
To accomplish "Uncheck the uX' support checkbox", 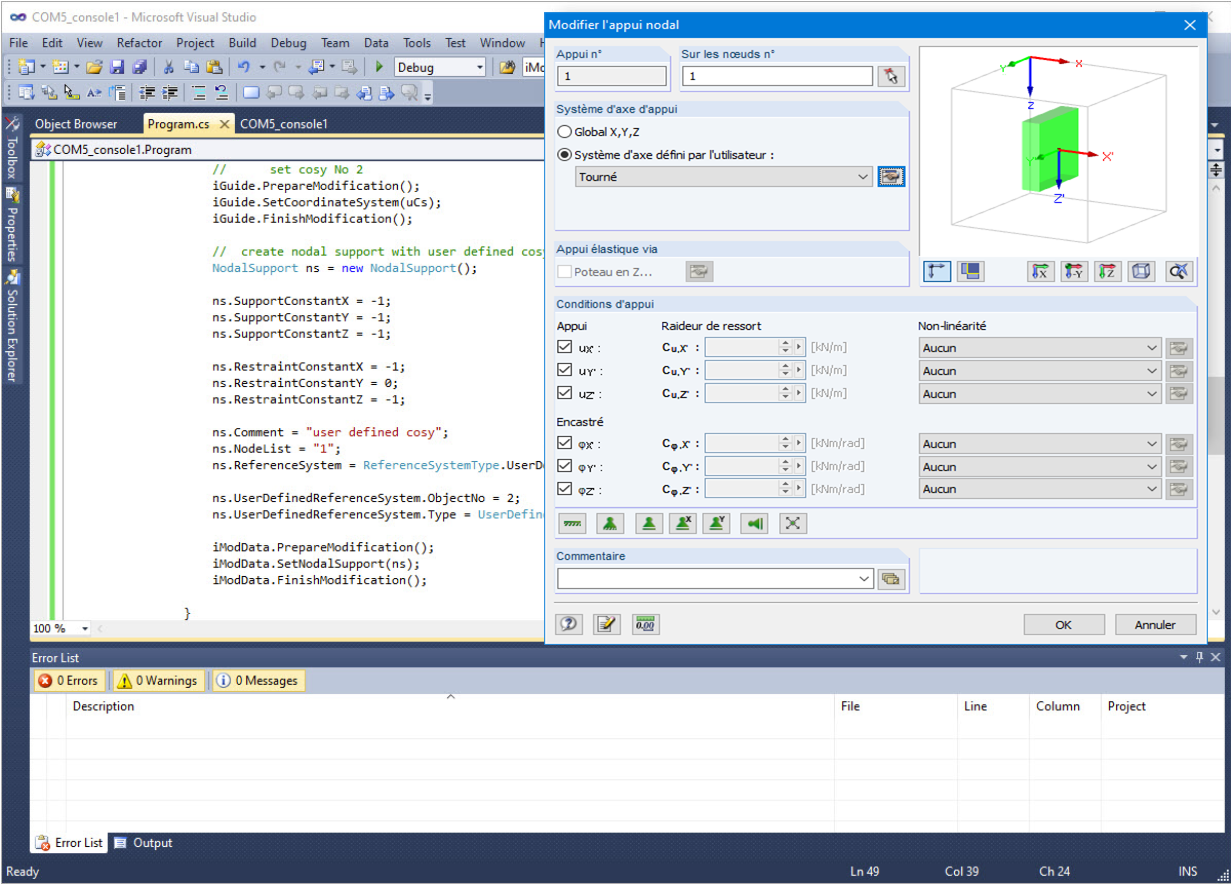I will point(565,347).
